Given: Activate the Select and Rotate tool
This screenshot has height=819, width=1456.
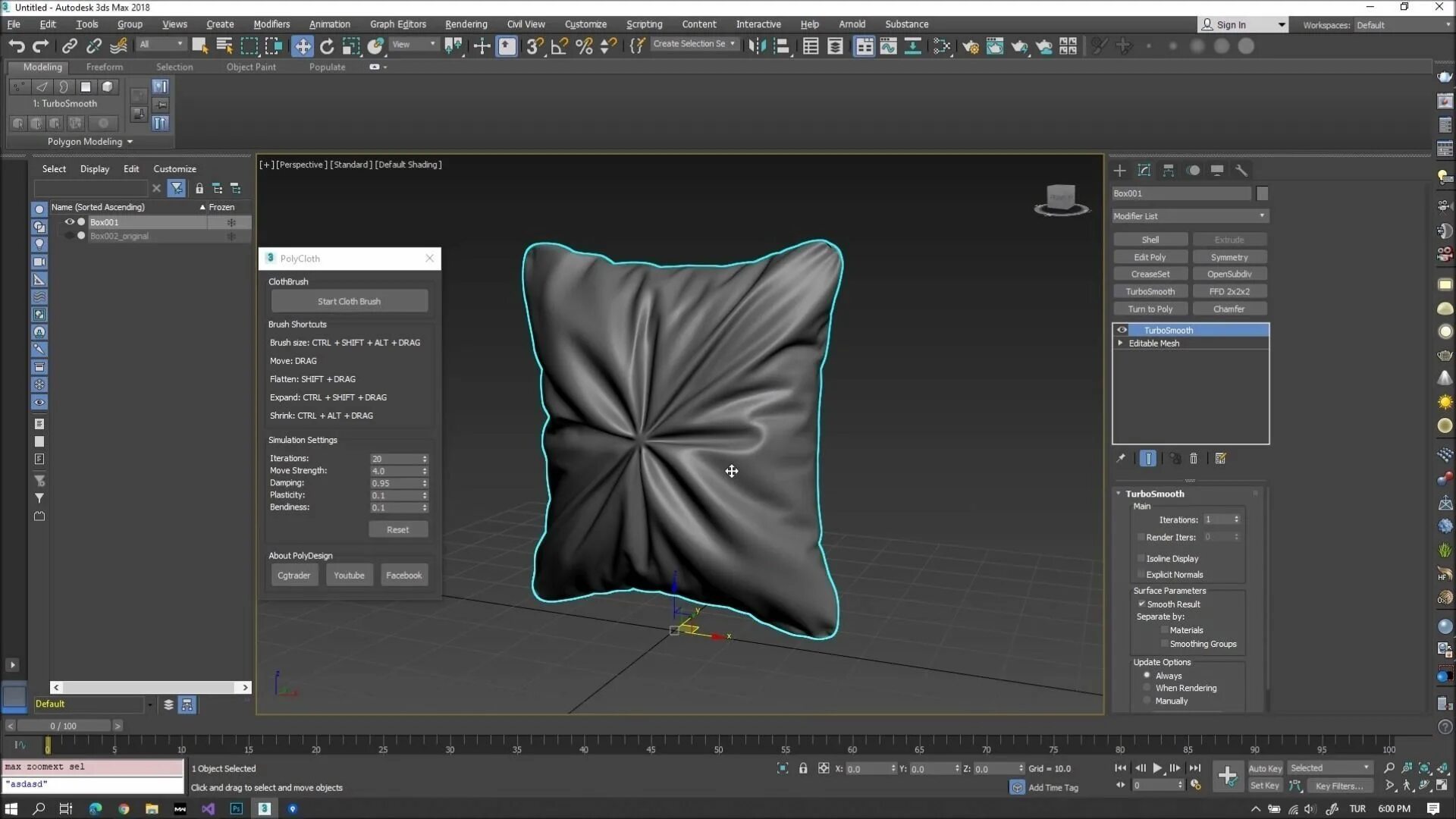Looking at the screenshot, I should click(327, 46).
